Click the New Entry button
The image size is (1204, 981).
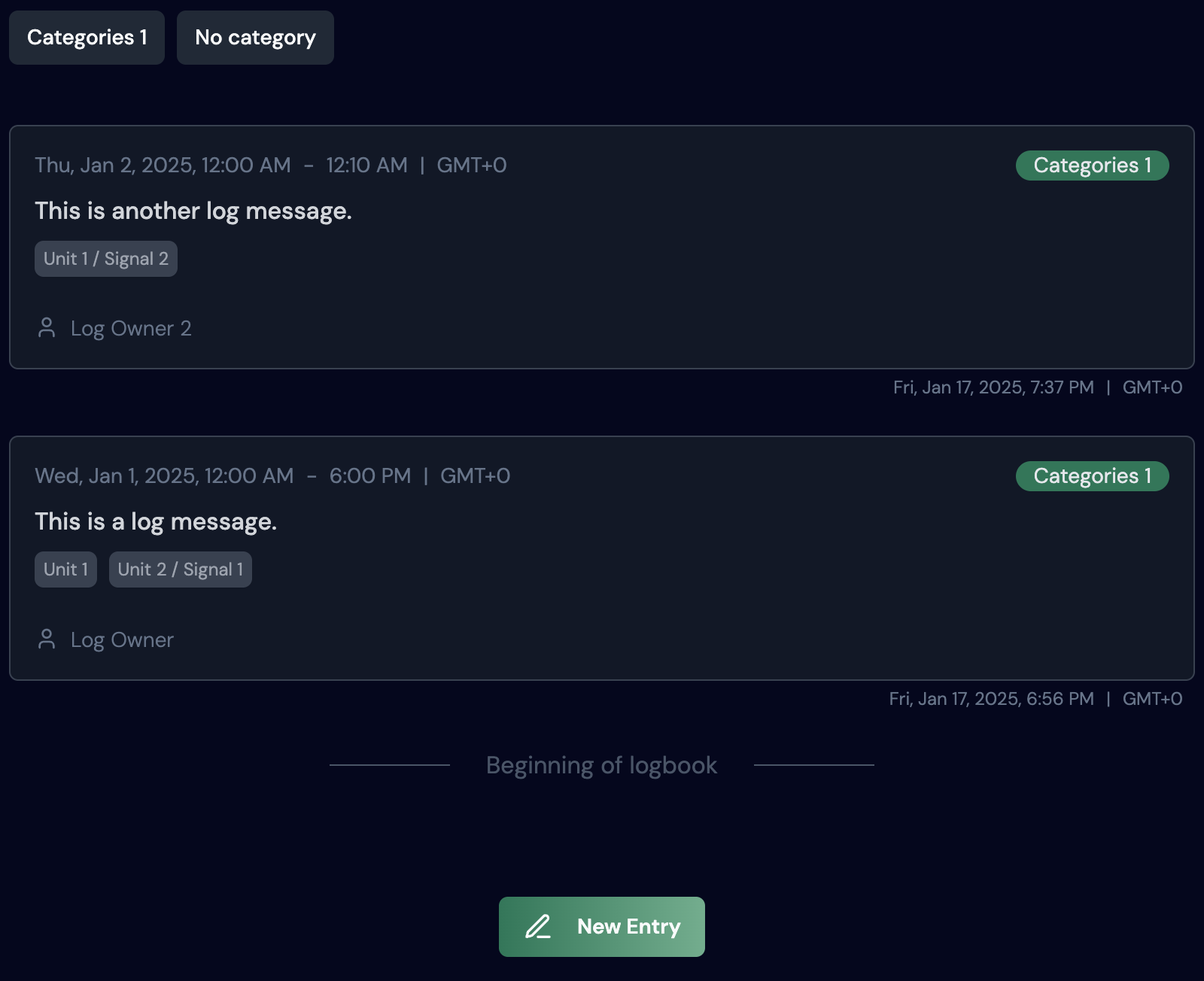(602, 927)
